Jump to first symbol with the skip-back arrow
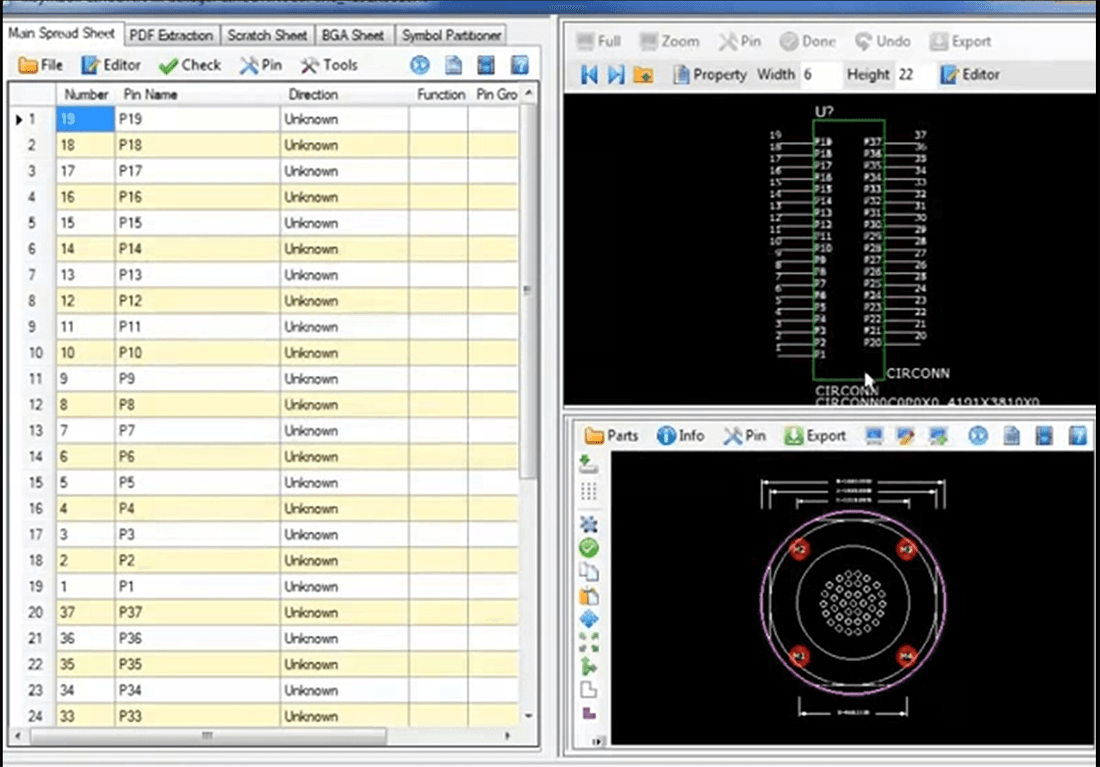This screenshot has height=767, width=1100. 589,74
